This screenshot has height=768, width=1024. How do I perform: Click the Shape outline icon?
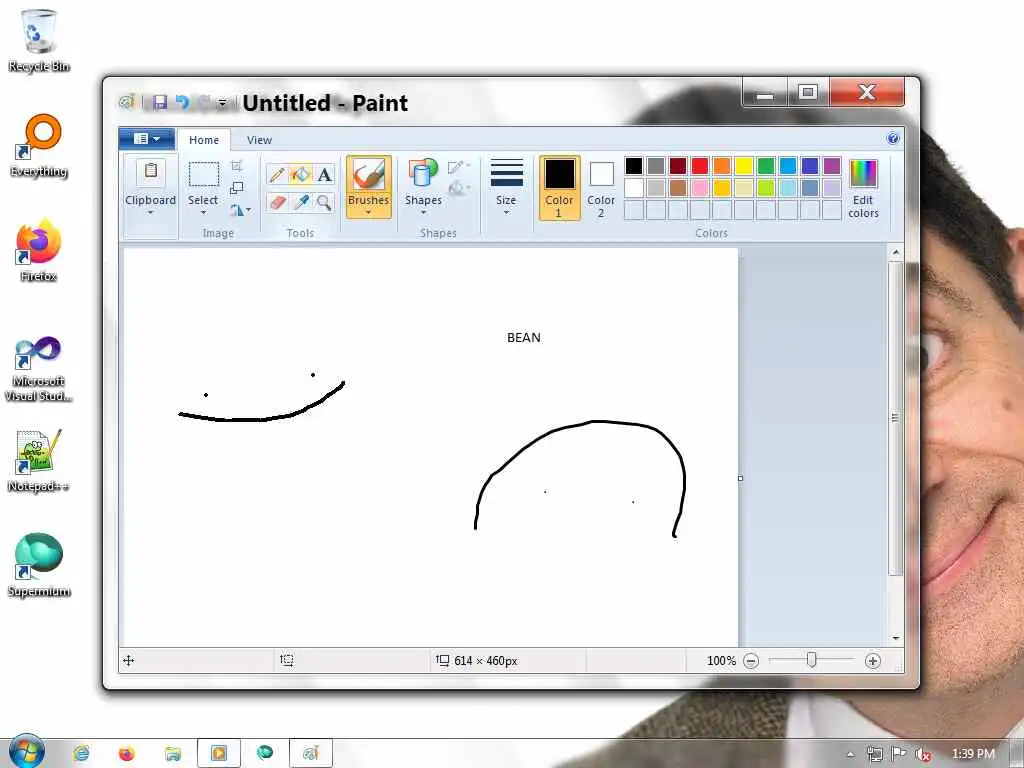456,167
